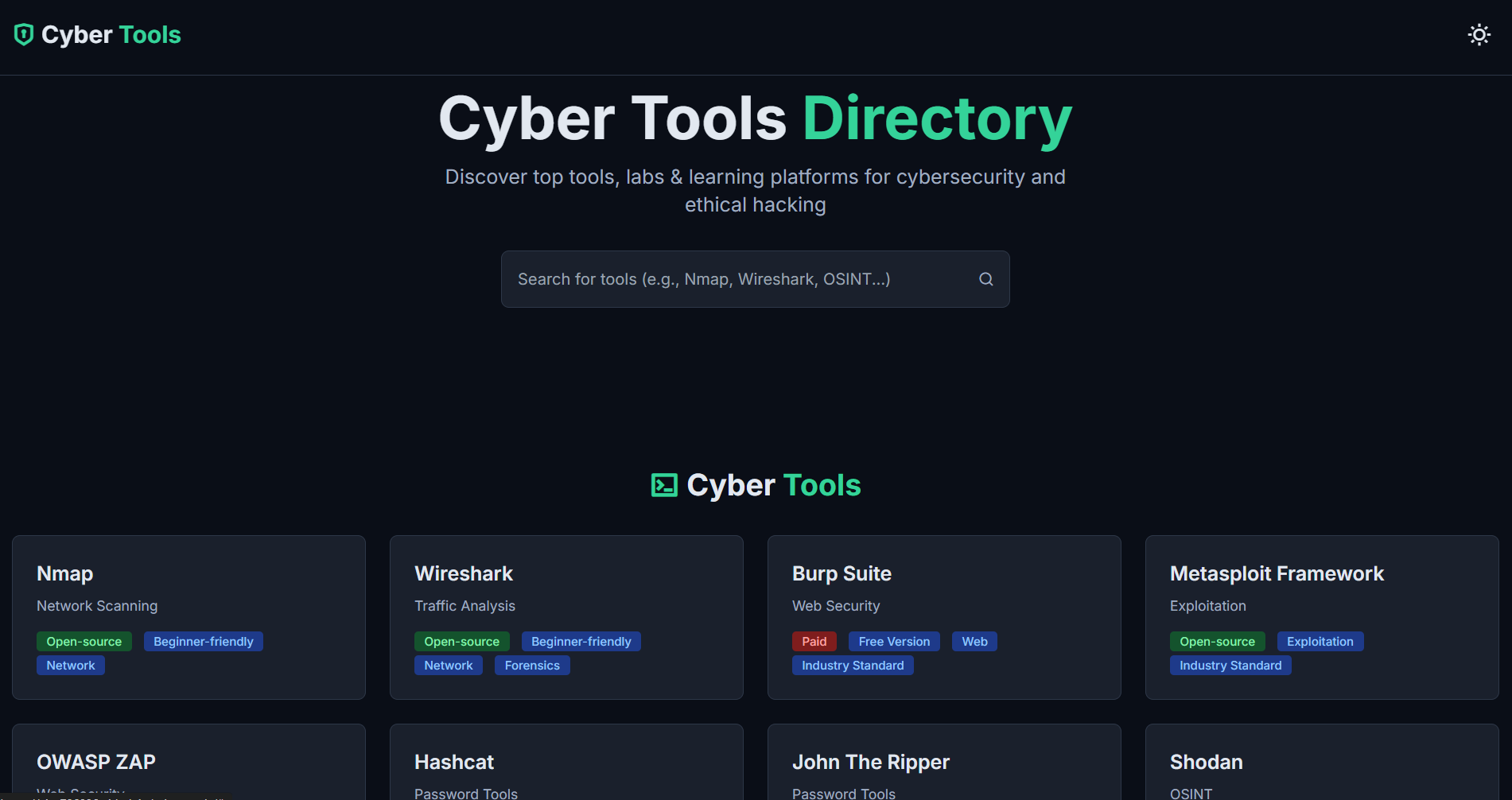
Task: Select the Industry Standard tag on Metasploit
Action: coord(1230,665)
